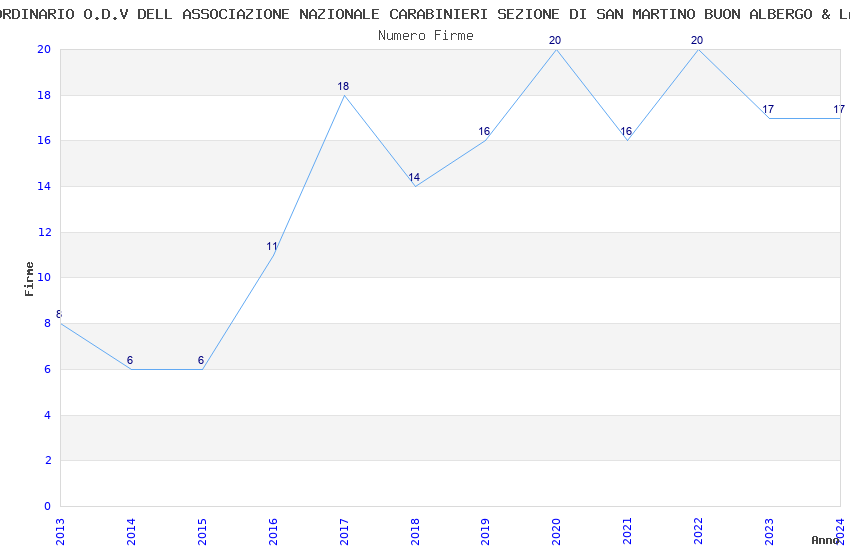Click the Numero Firme chart subtitle
The width and height of the screenshot is (850, 550).
tap(426, 35)
